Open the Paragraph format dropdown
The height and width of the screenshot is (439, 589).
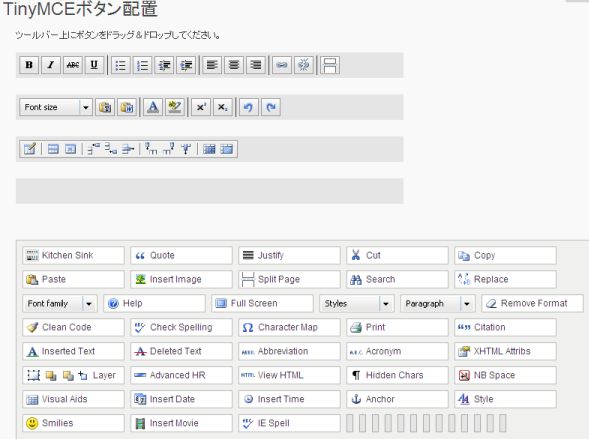pos(438,303)
